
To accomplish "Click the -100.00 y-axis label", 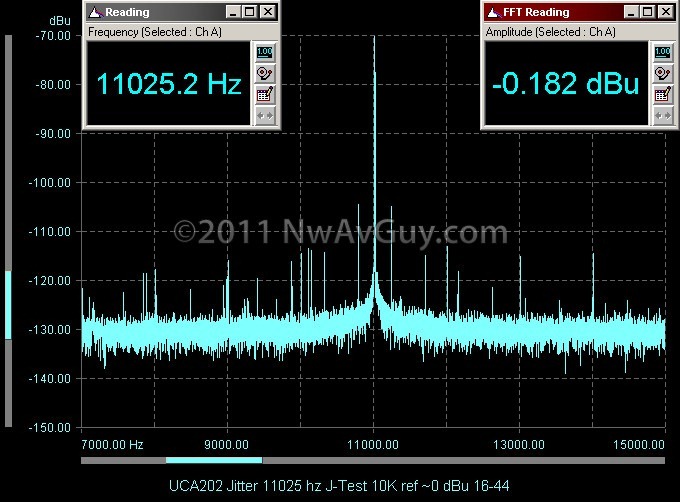I will click(49, 183).
